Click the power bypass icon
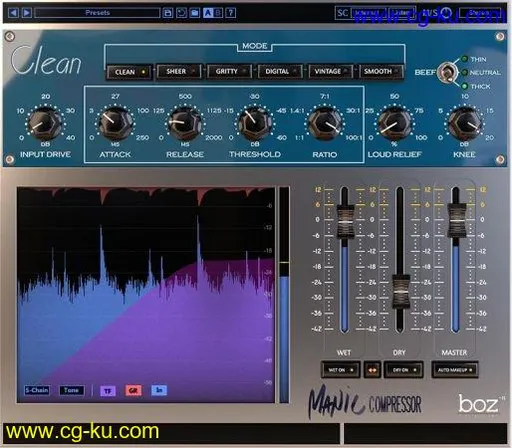Image resolution: width=512 pixels, height=448 pixels. [x=446, y=13]
